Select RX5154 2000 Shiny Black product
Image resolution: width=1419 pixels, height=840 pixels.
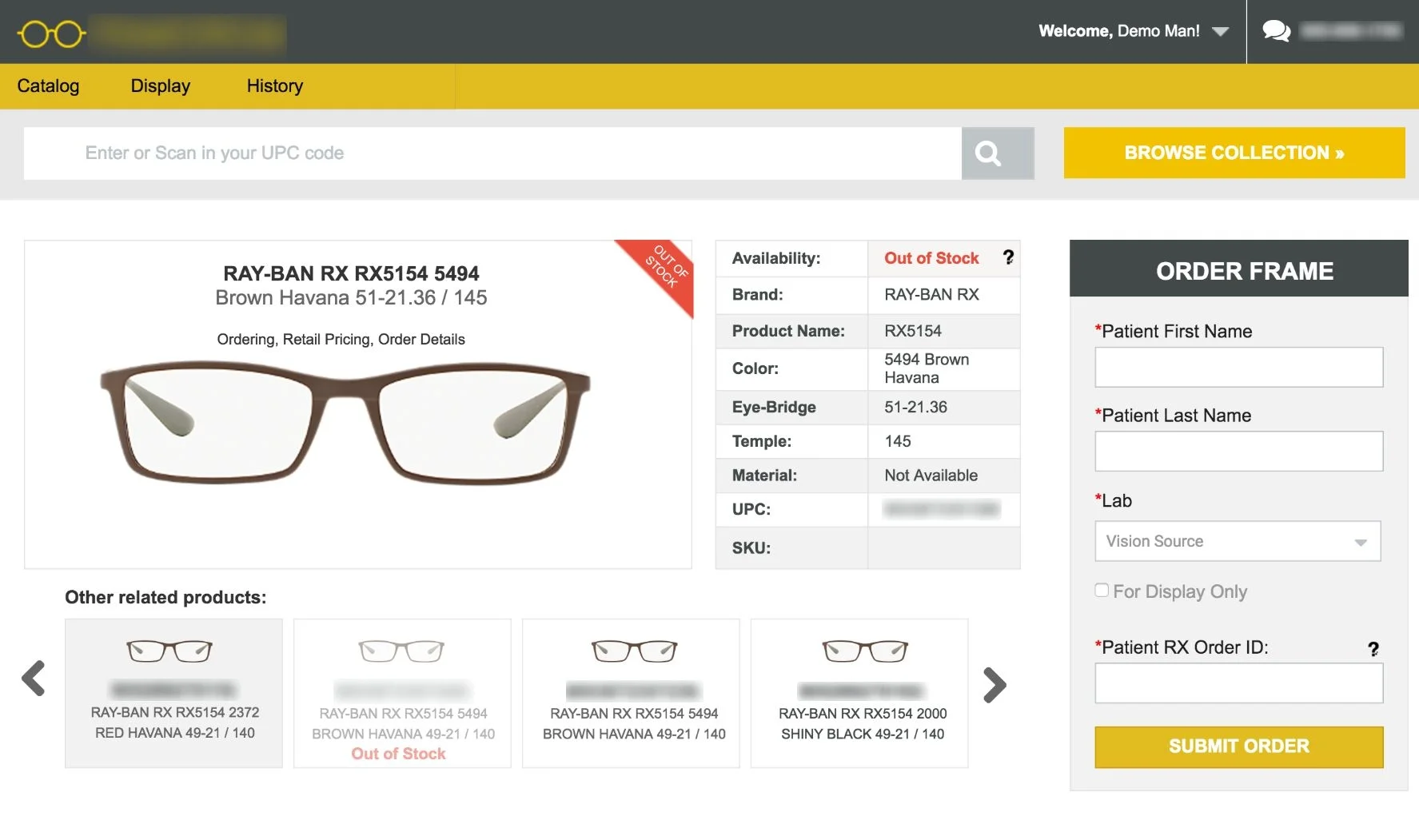click(x=859, y=693)
